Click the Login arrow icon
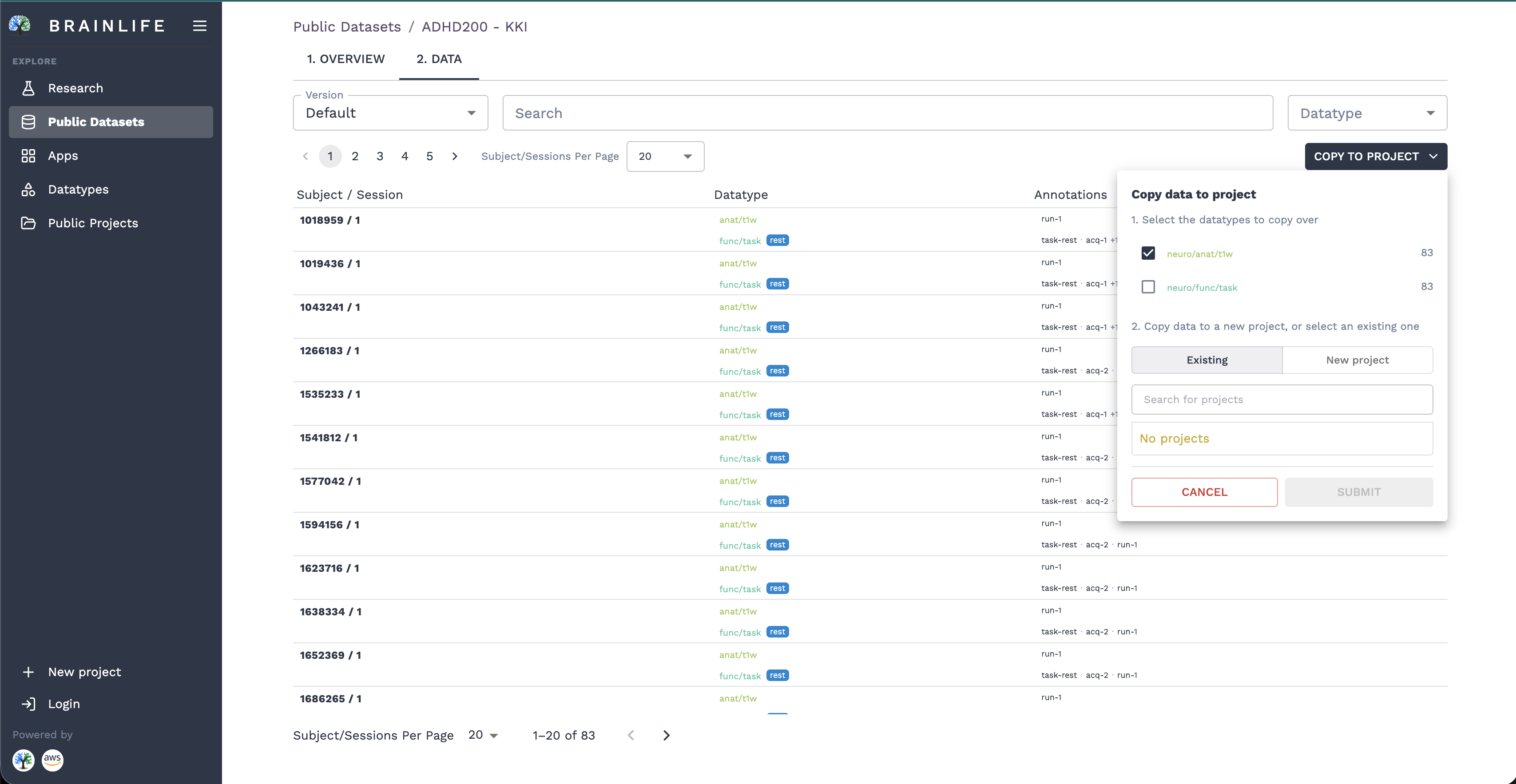The height and width of the screenshot is (784, 1516). pyautogui.click(x=28, y=703)
